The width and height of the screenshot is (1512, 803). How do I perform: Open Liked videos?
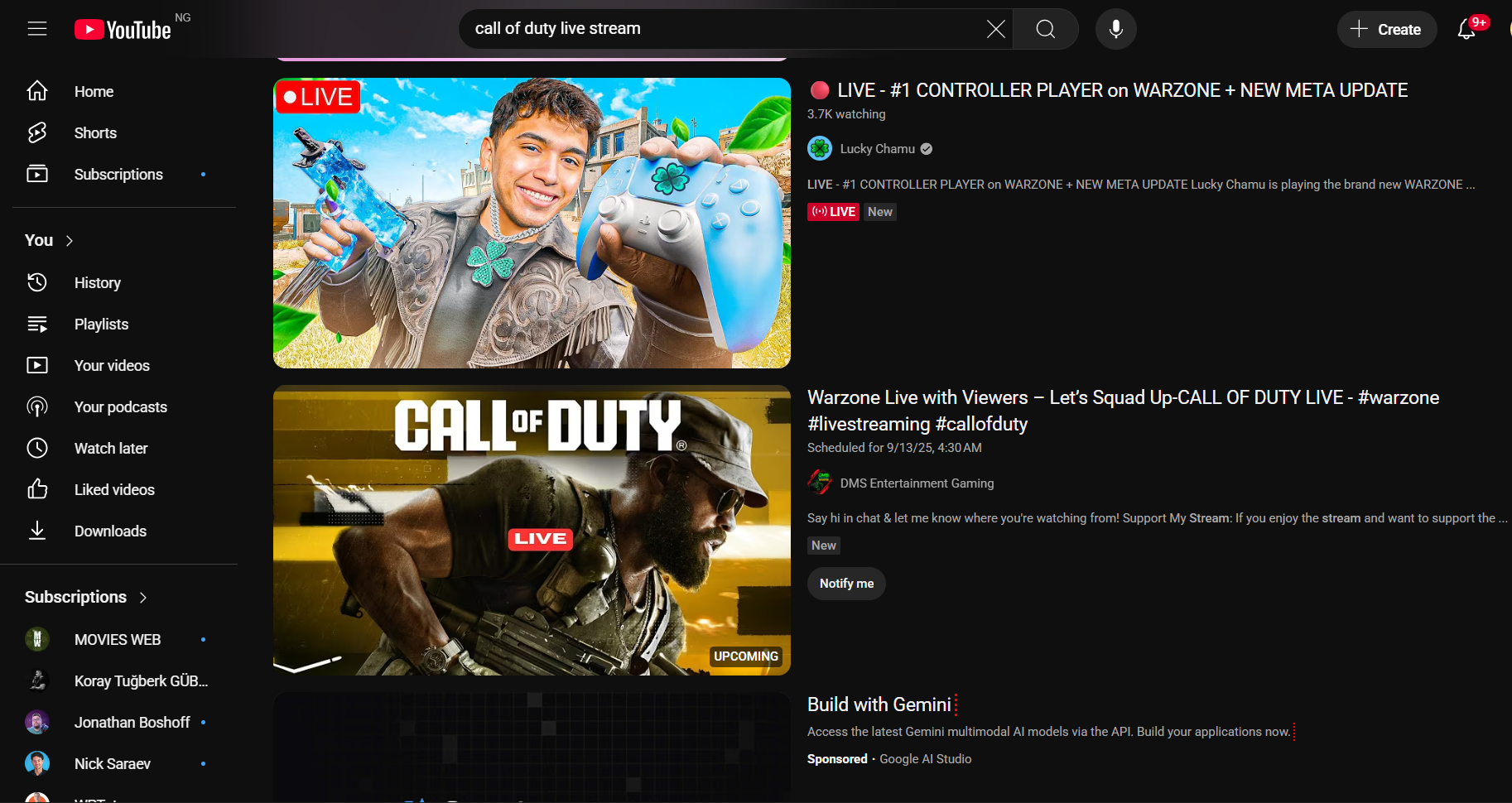124,489
